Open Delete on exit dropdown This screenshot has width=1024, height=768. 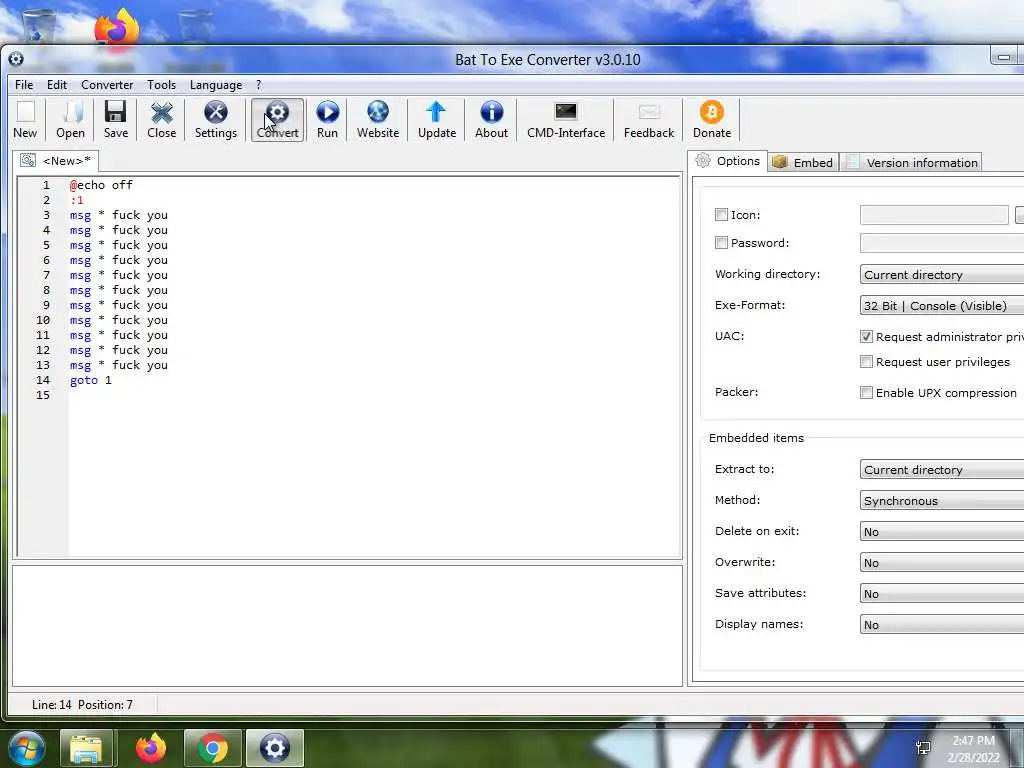[x=942, y=532]
